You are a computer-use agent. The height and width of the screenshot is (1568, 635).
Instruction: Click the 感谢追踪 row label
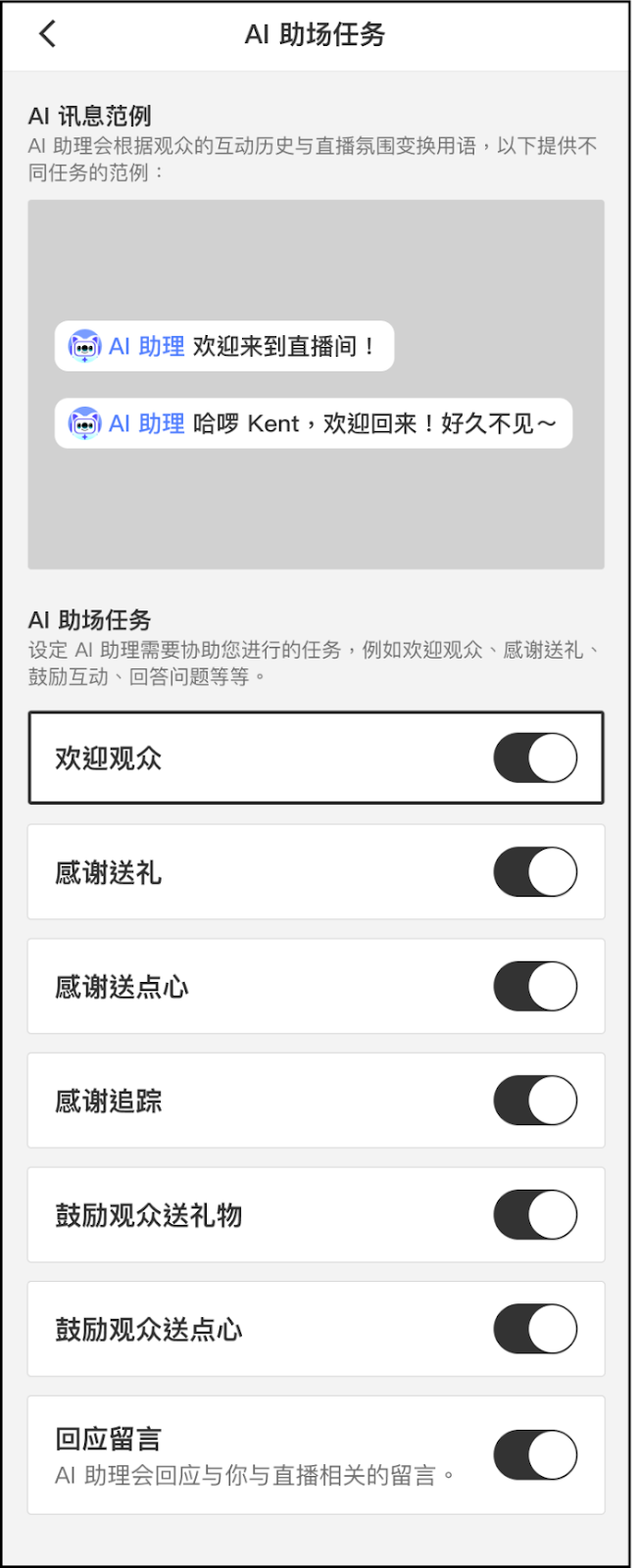[108, 1102]
